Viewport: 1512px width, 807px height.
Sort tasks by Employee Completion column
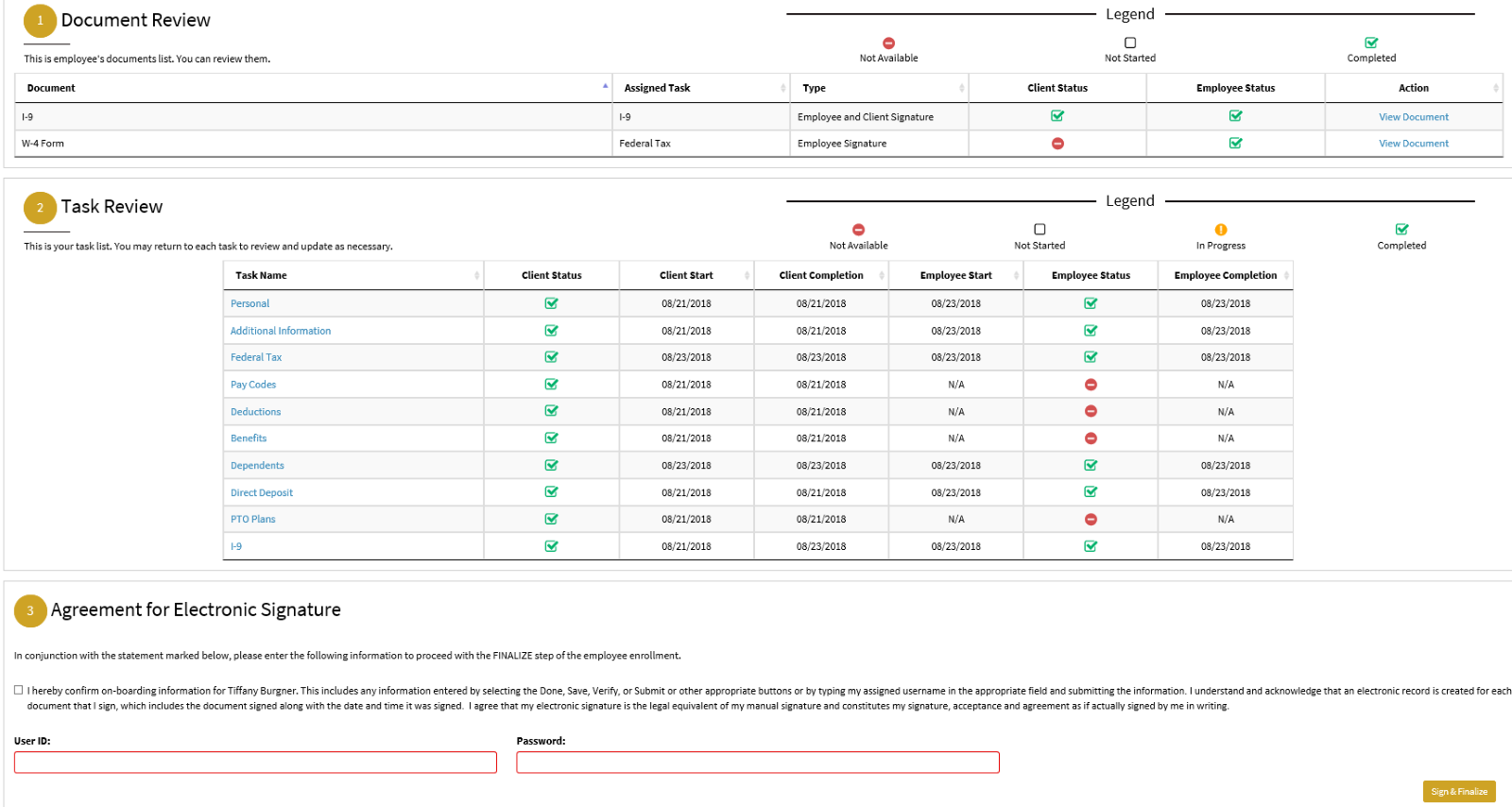tap(1226, 275)
